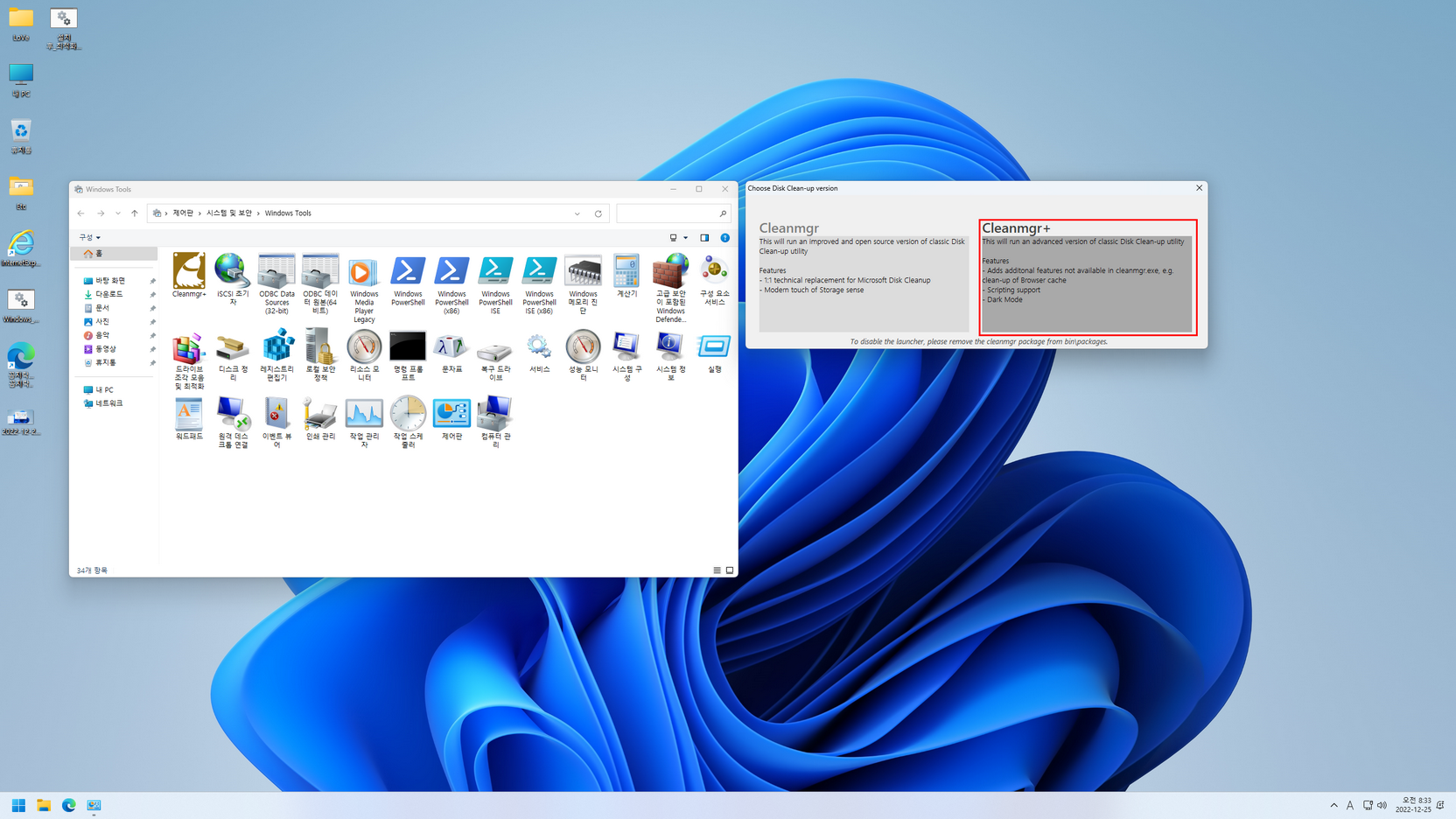Open the Windows Start button
The width and height of the screenshot is (1456, 819).
click(18, 805)
